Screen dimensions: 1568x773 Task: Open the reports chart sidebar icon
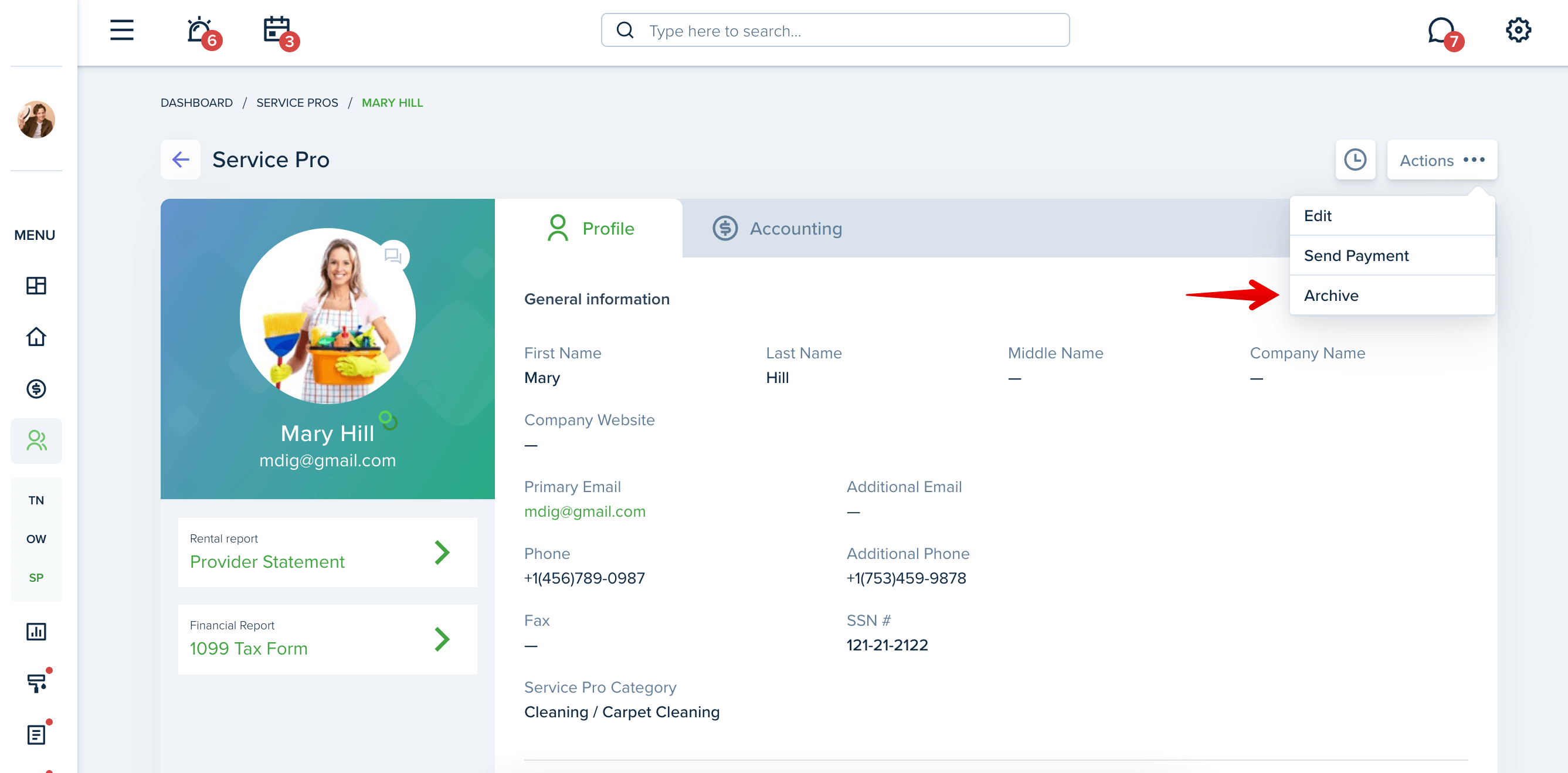pos(36,631)
